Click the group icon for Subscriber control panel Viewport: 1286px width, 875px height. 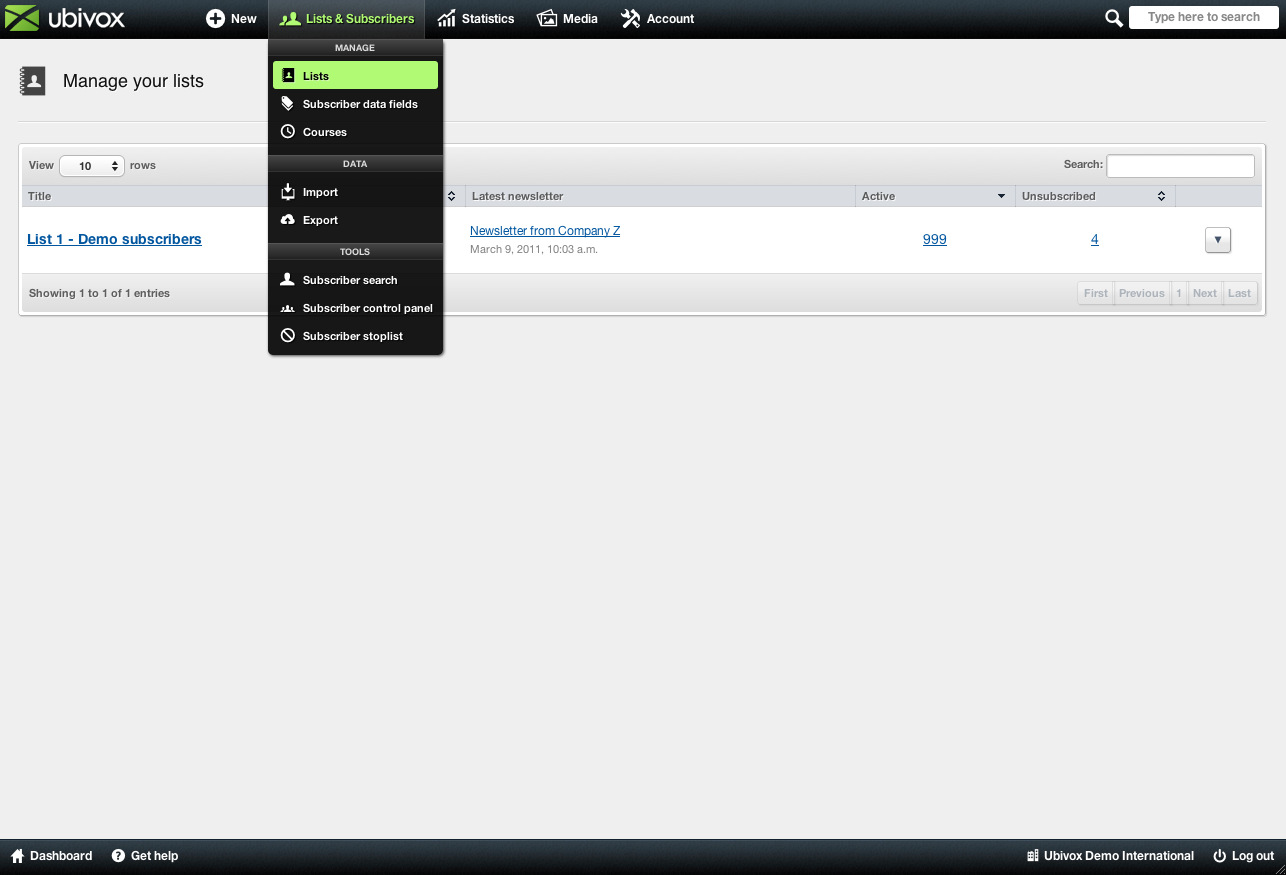click(x=288, y=308)
